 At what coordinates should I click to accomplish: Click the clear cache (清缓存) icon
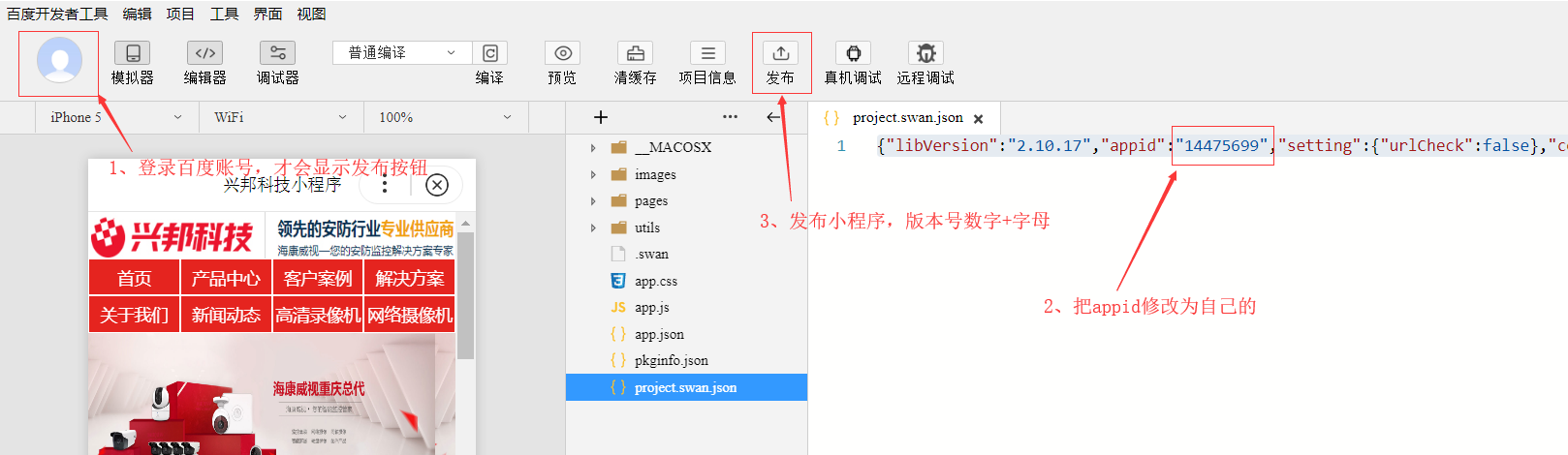[635, 53]
